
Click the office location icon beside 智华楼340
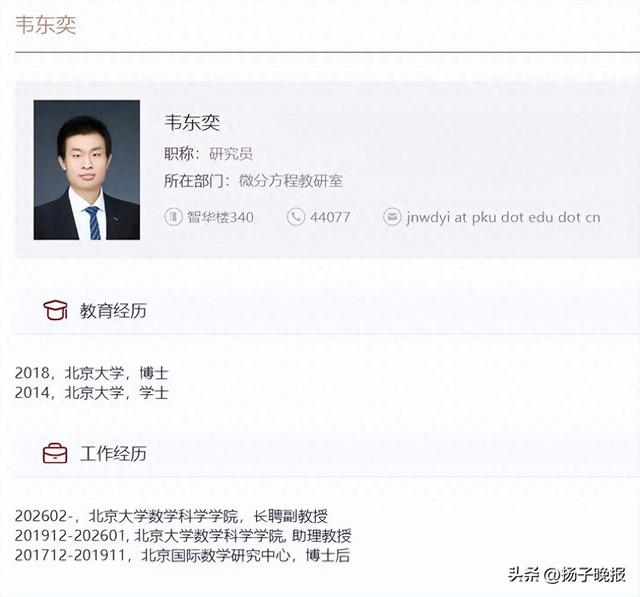point(173,217)
